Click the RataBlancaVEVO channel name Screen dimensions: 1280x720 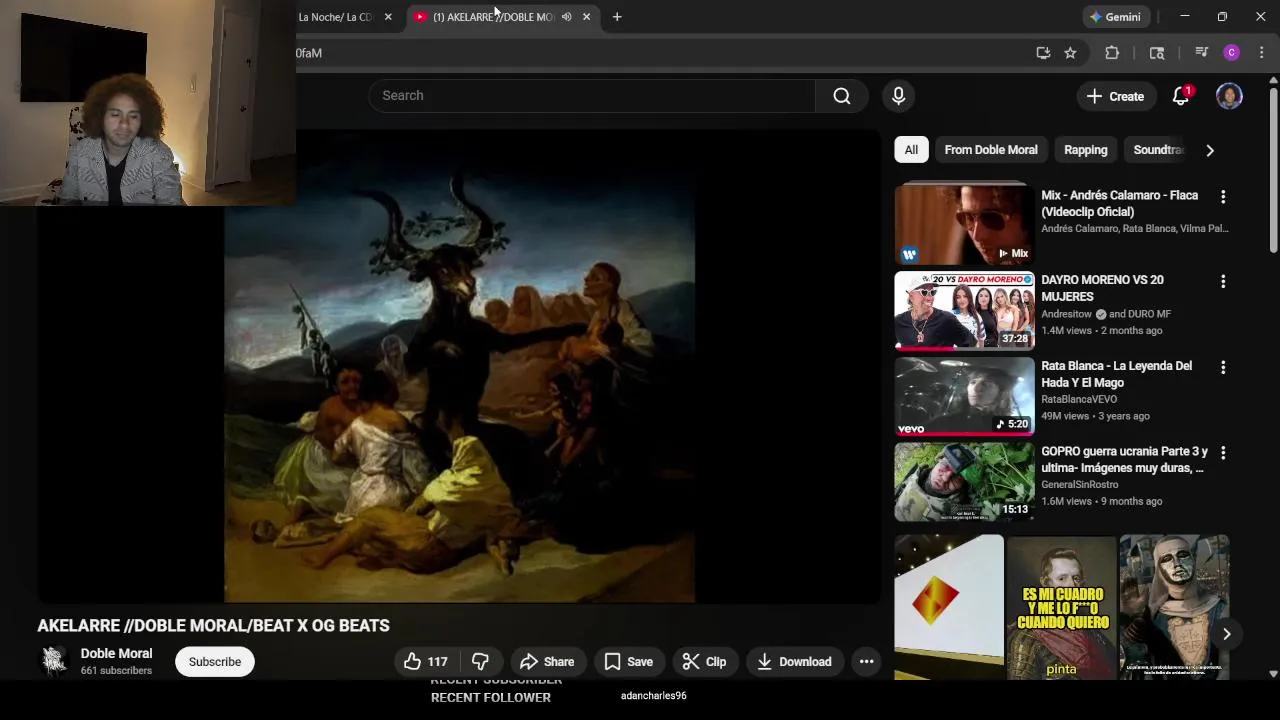[1079, 399]
